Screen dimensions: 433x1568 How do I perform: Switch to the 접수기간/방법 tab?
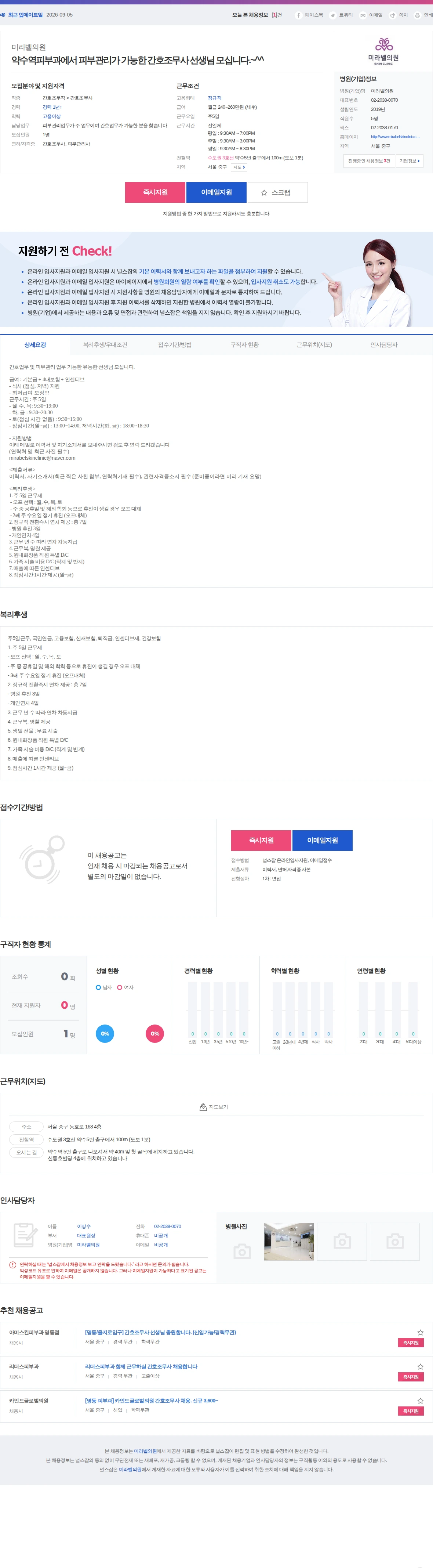pos(175,345)
